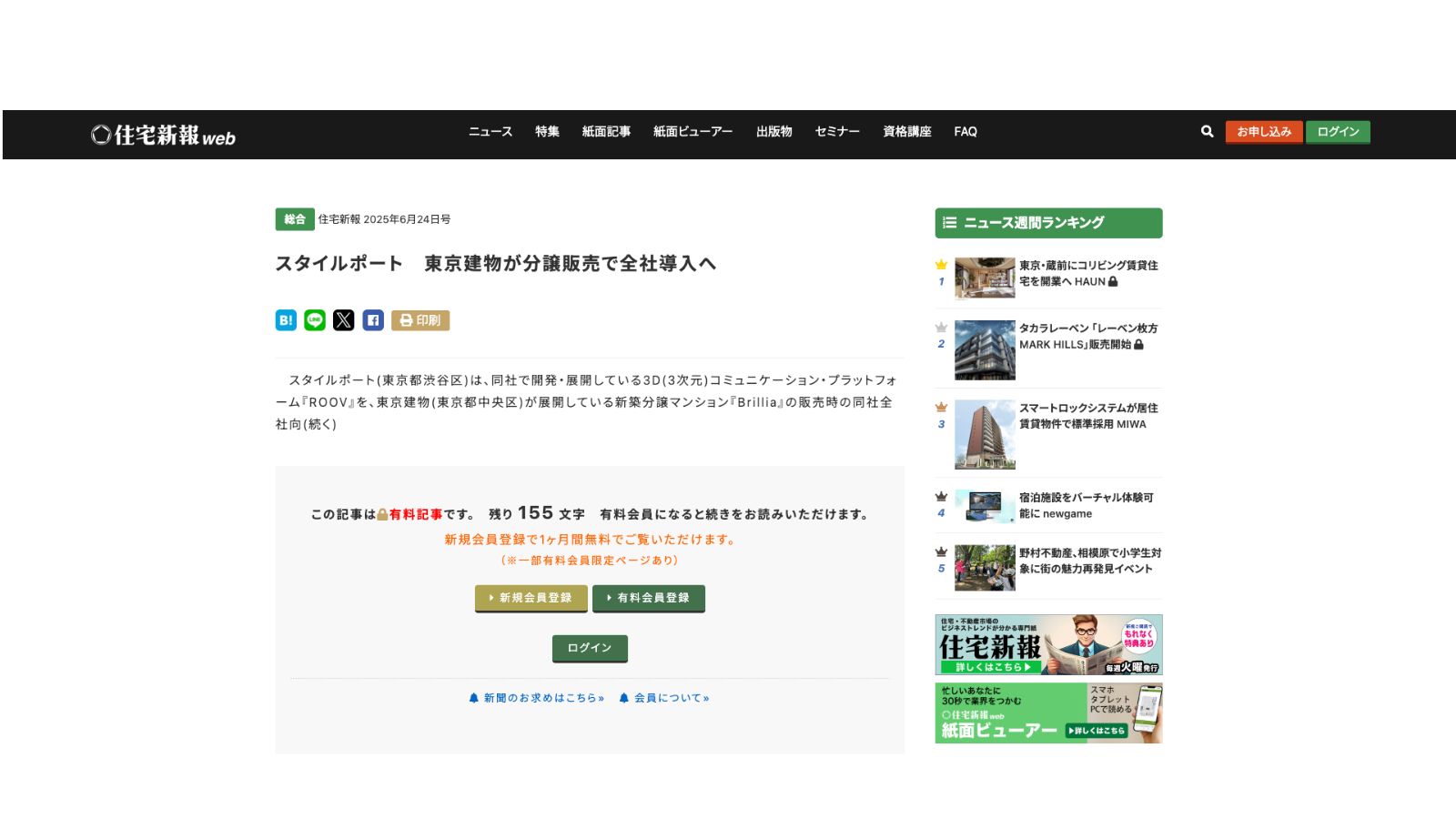Click 新規会員登録 button
The width and height of the screenshot is (1456, 819).
pos(531,598)
